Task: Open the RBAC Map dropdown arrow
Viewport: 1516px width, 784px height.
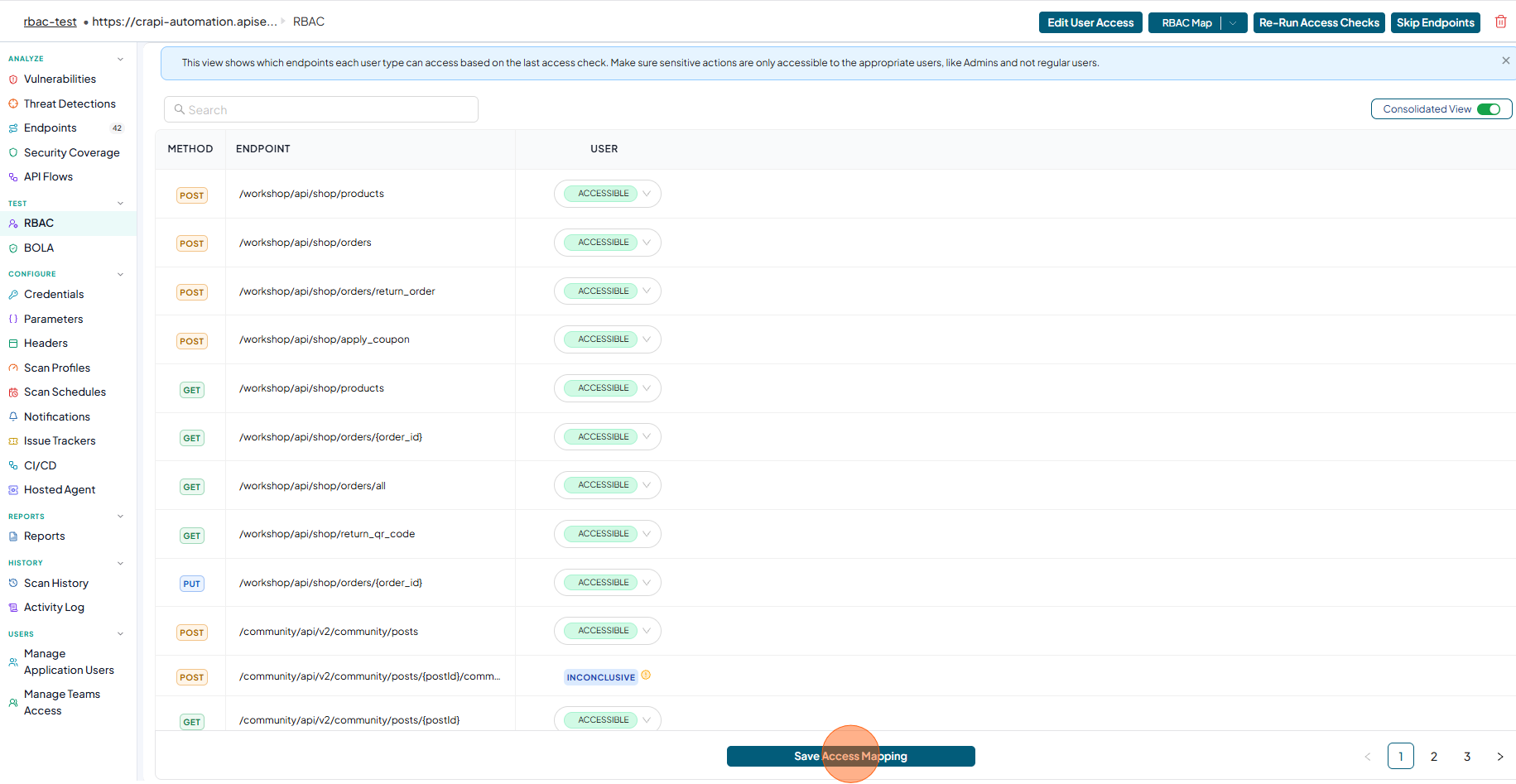Action: [x=1233, y=23]
